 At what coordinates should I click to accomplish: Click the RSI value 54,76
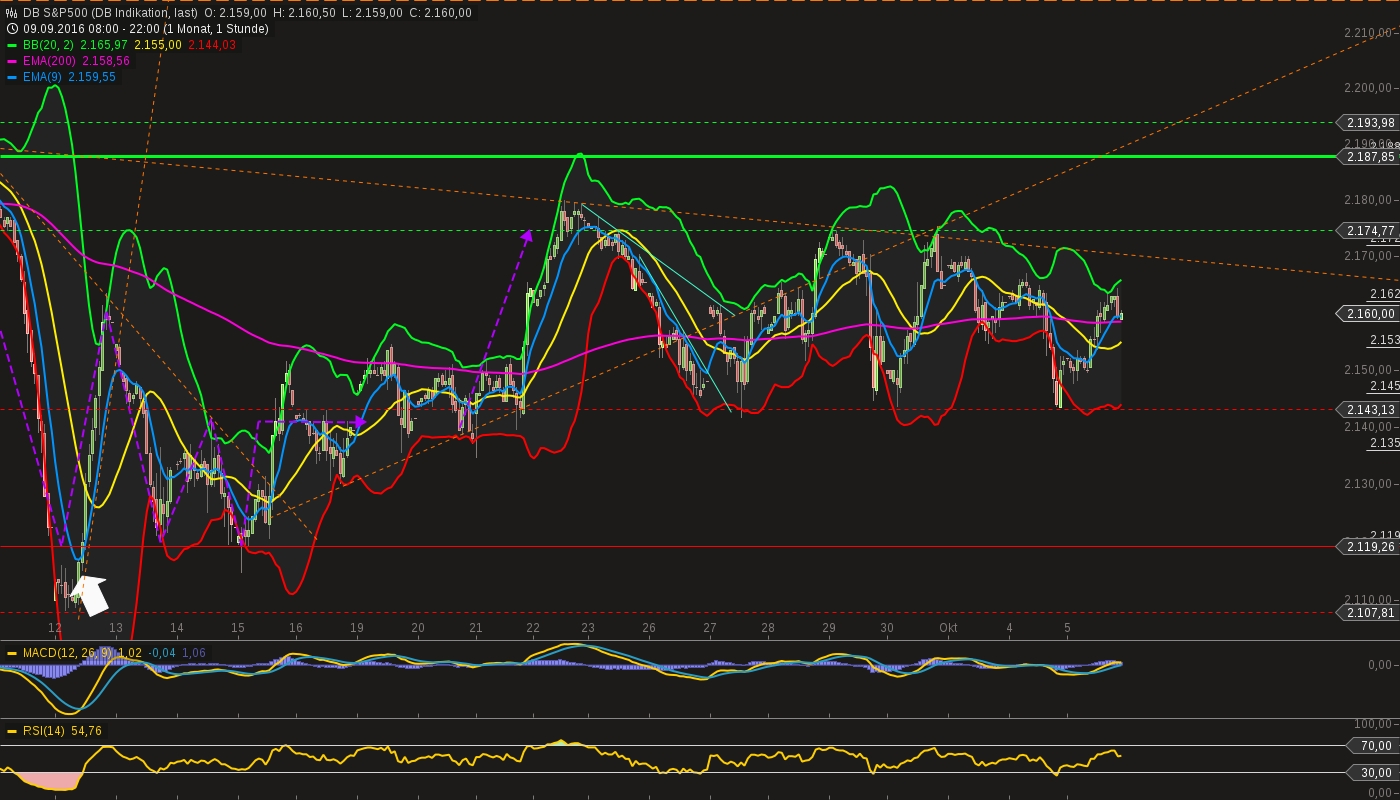pos(87,731)
